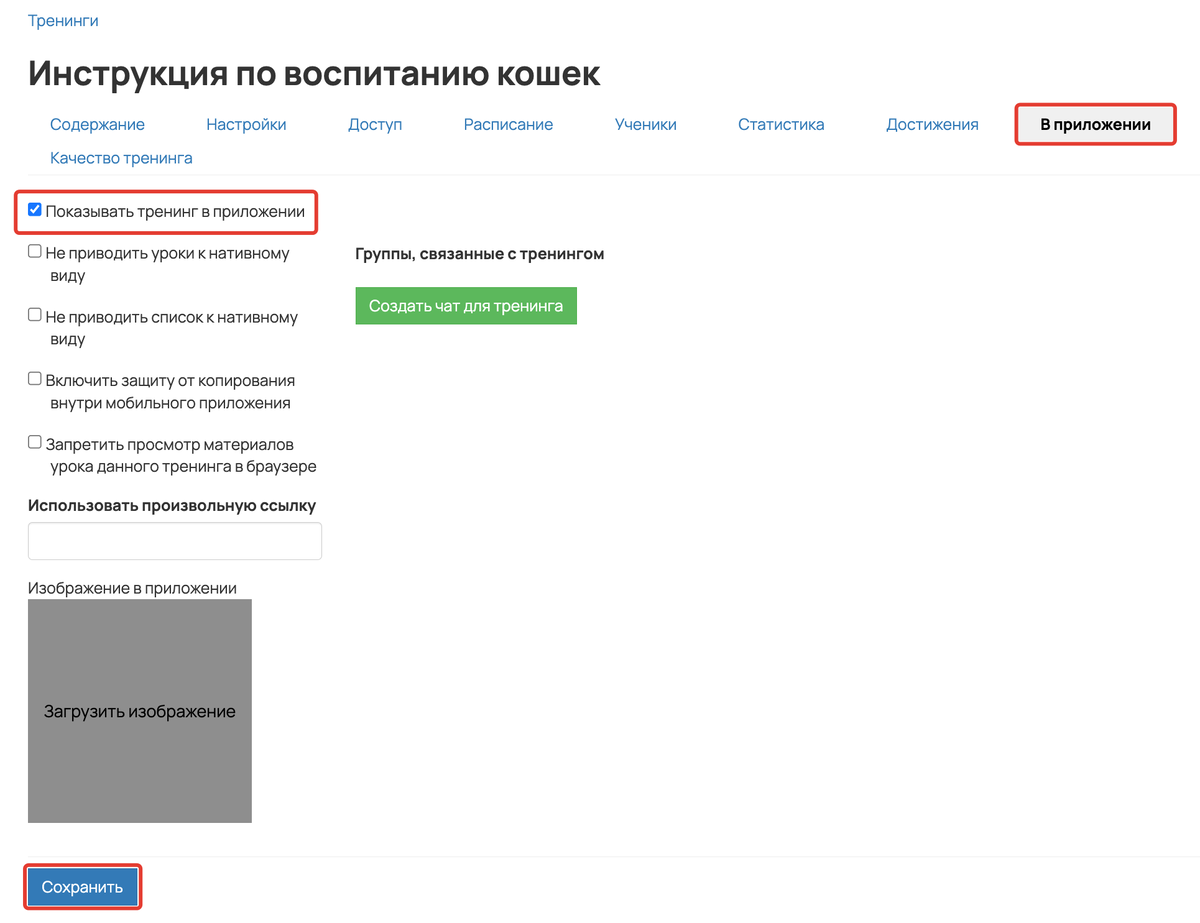Uncheck Показывать тренинг в приложении
The image size is (1200, 923).
[x=35, y=210]
